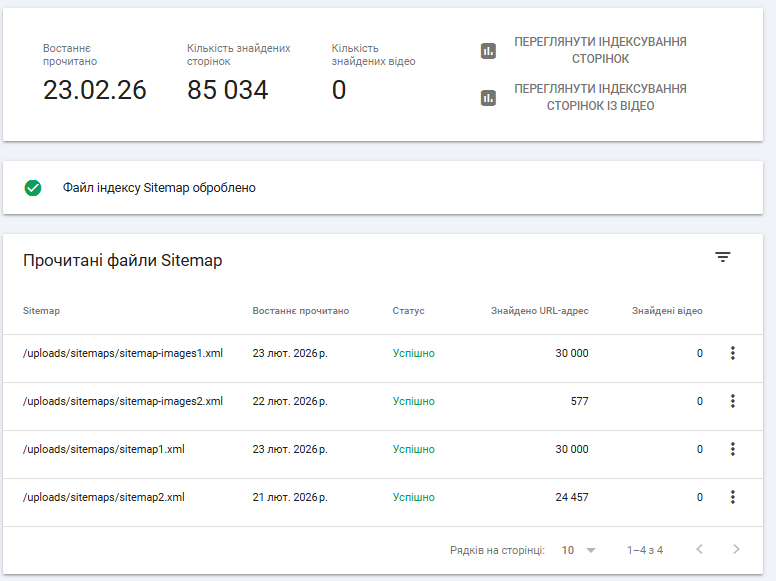The image size is (776, 581).
Task: Go to next page of sitemaps
Action: point(736,549)
